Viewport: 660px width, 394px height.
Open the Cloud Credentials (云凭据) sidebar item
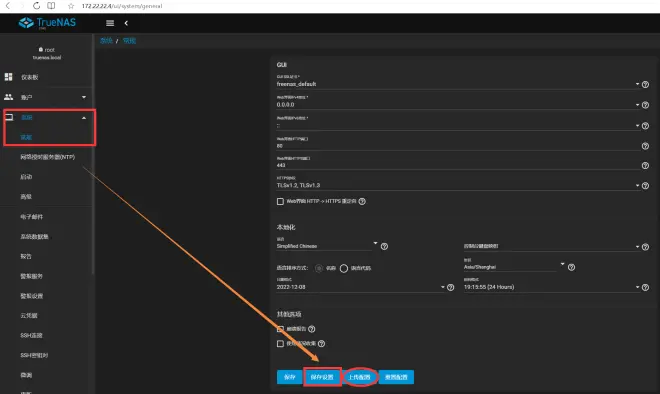click(29, 315)
